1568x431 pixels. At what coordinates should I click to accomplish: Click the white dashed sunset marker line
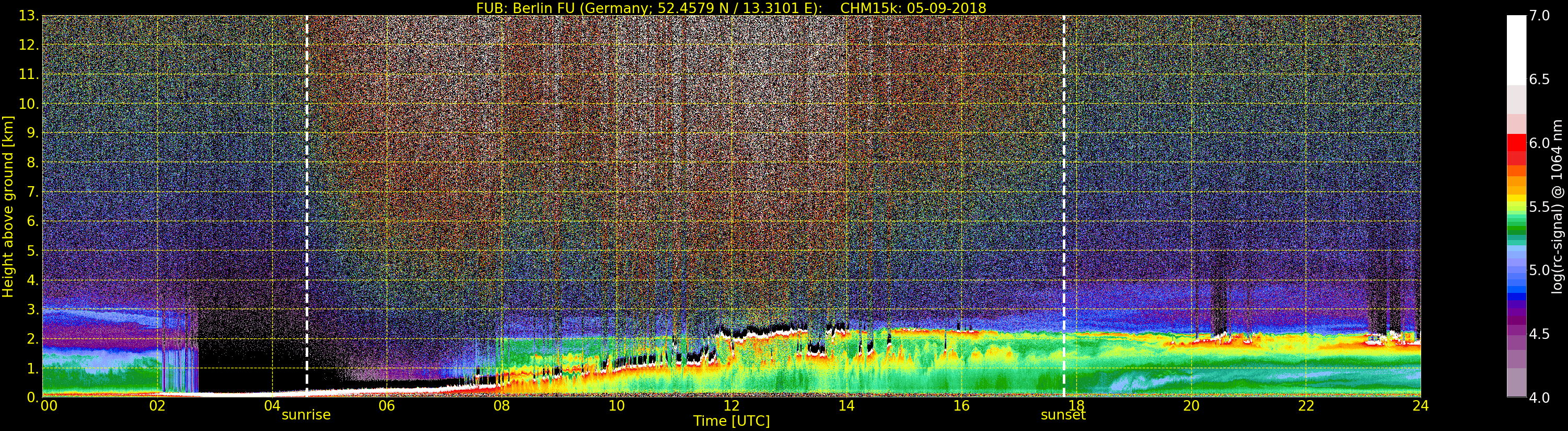[x=1064, y=206]
